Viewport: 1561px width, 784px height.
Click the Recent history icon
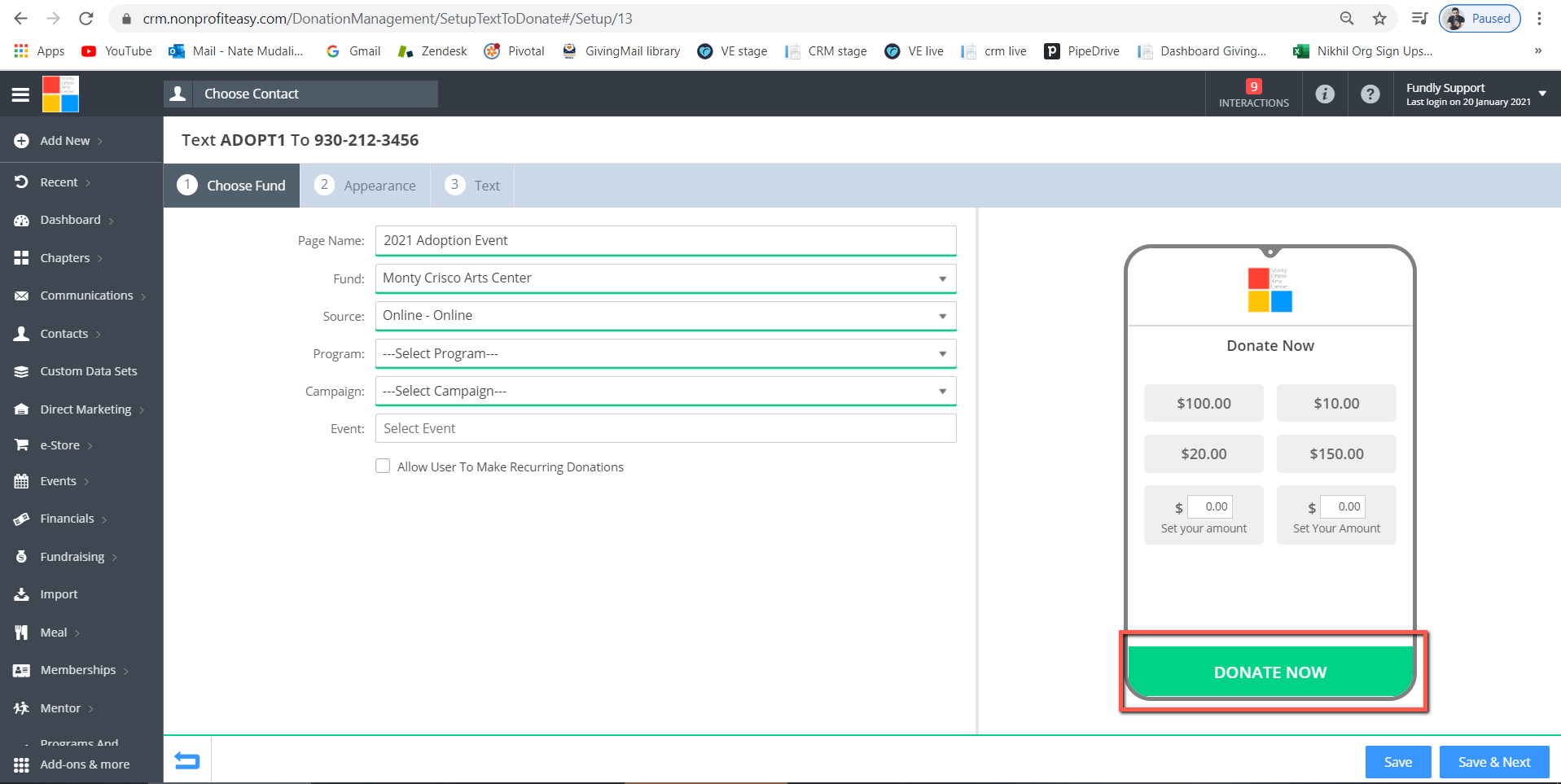click(21, 182)
